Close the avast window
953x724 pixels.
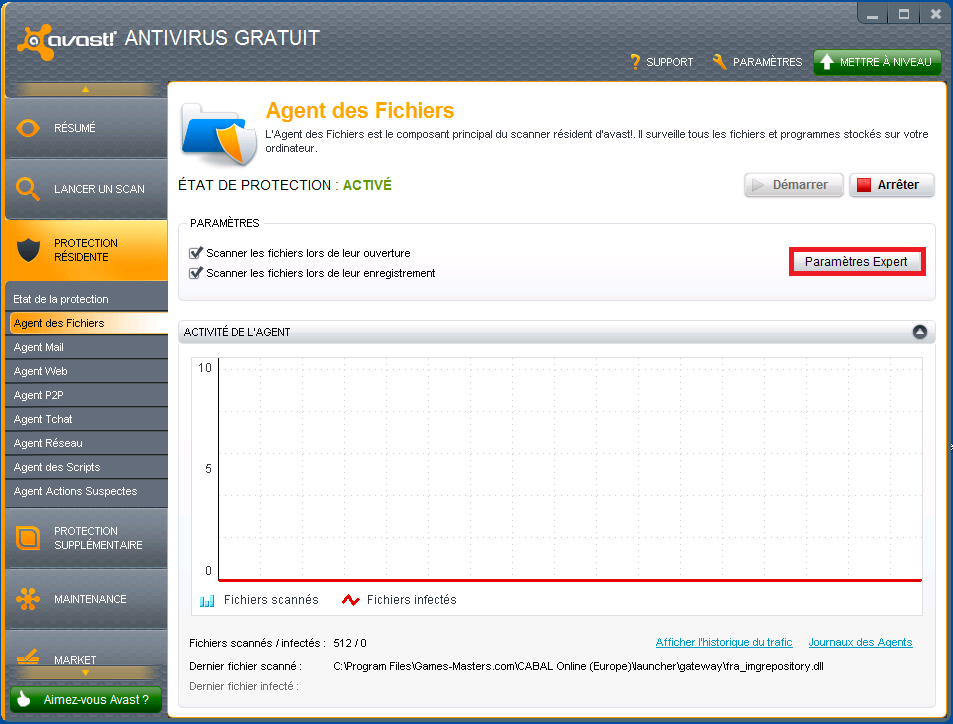935,14
